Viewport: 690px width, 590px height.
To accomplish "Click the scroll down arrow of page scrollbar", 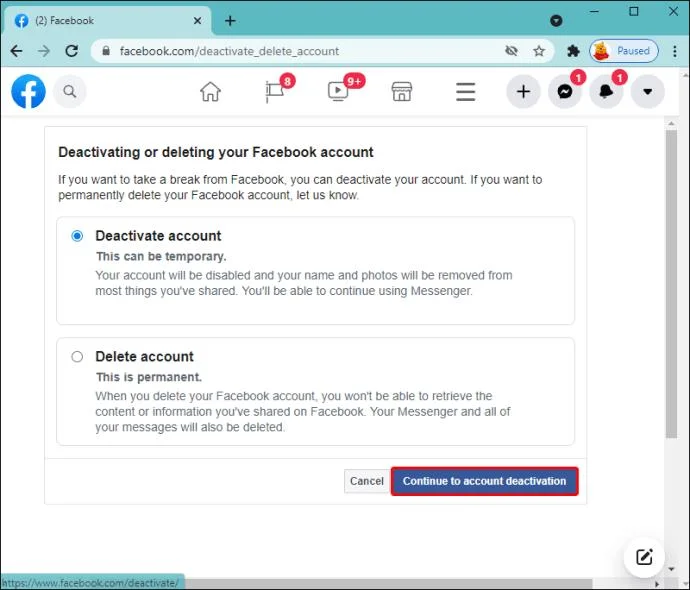I will (x=671, y=569).
